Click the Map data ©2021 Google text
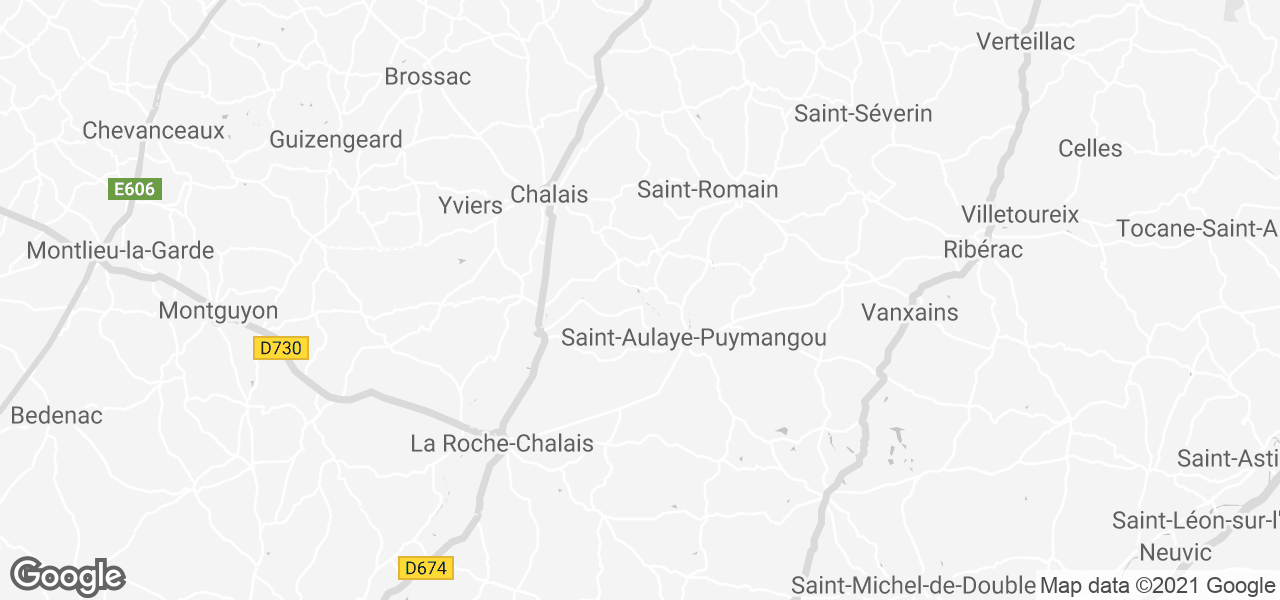Viewport: 1280px width, 600px height. (x=1157, y=586)
